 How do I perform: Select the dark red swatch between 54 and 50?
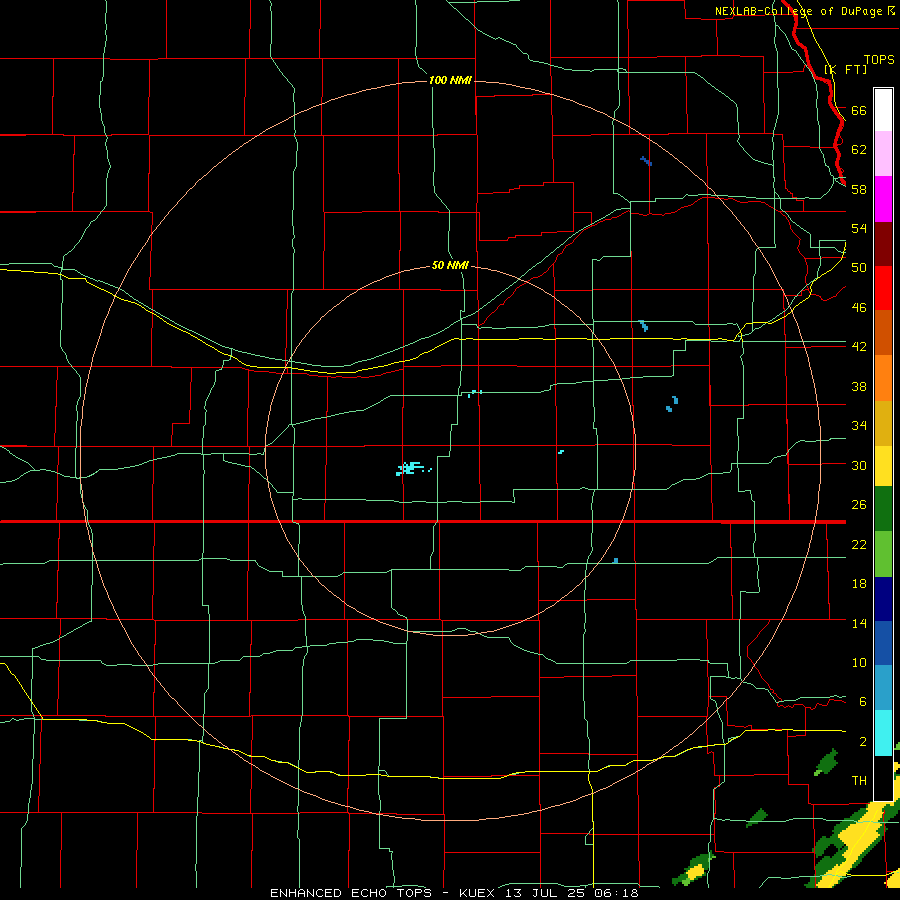click(x=883, y=244)
